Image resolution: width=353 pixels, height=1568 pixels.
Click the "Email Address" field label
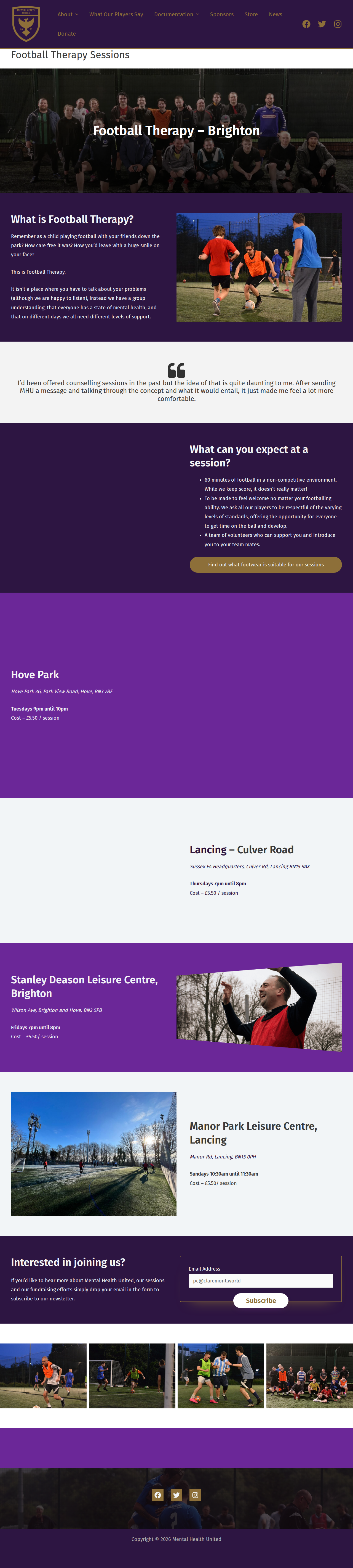[x=204, y=1269]
